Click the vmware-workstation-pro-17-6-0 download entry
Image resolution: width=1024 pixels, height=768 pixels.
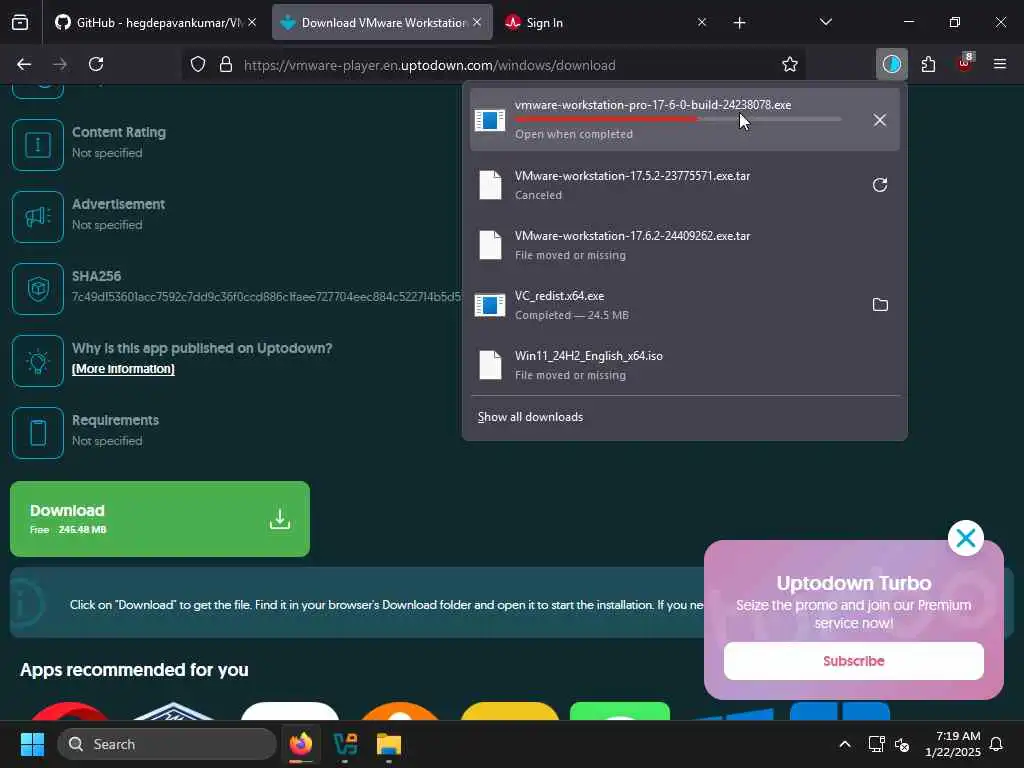pos(684,120)
